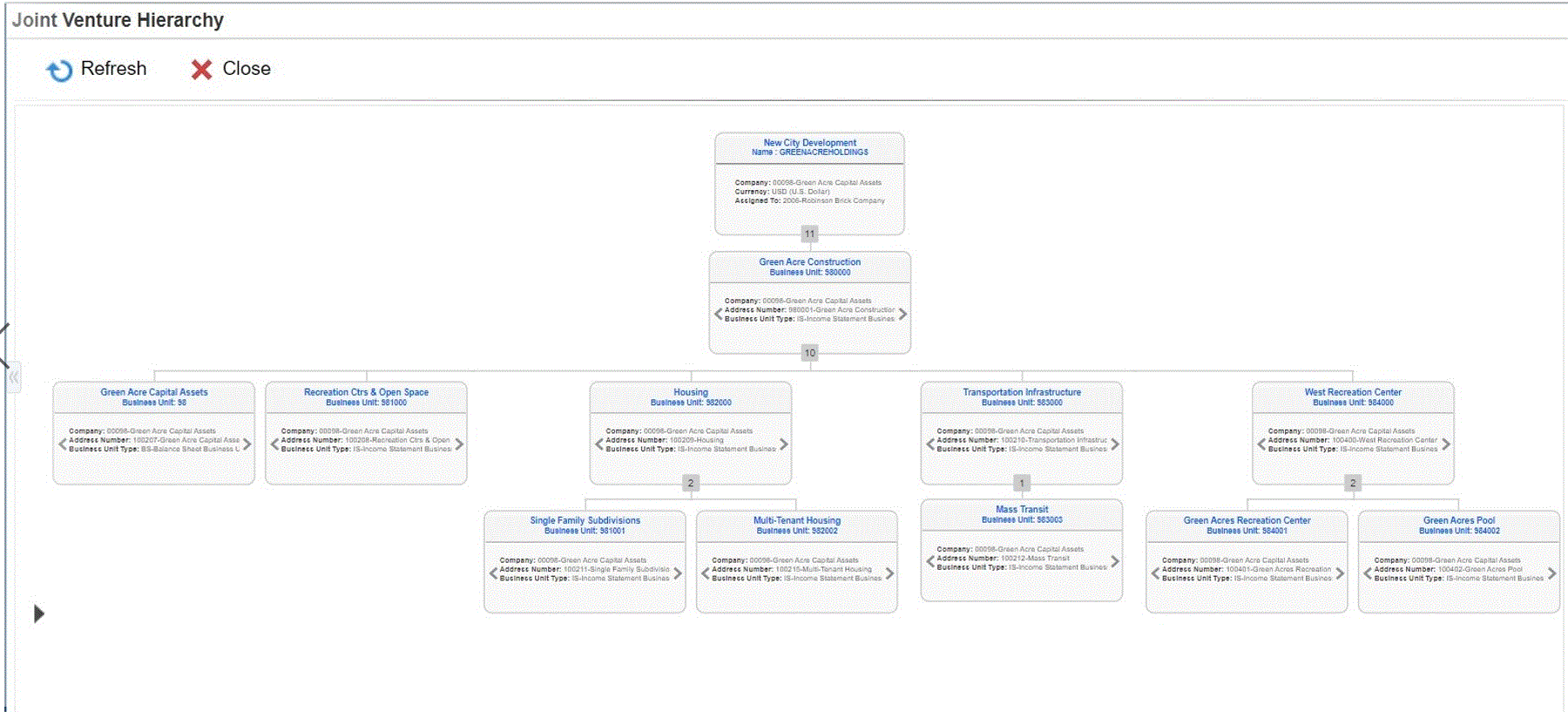Viewport: 1568px width, 725px height.
Task: Open West Recreation Center node title
Action: [1353, 392]
